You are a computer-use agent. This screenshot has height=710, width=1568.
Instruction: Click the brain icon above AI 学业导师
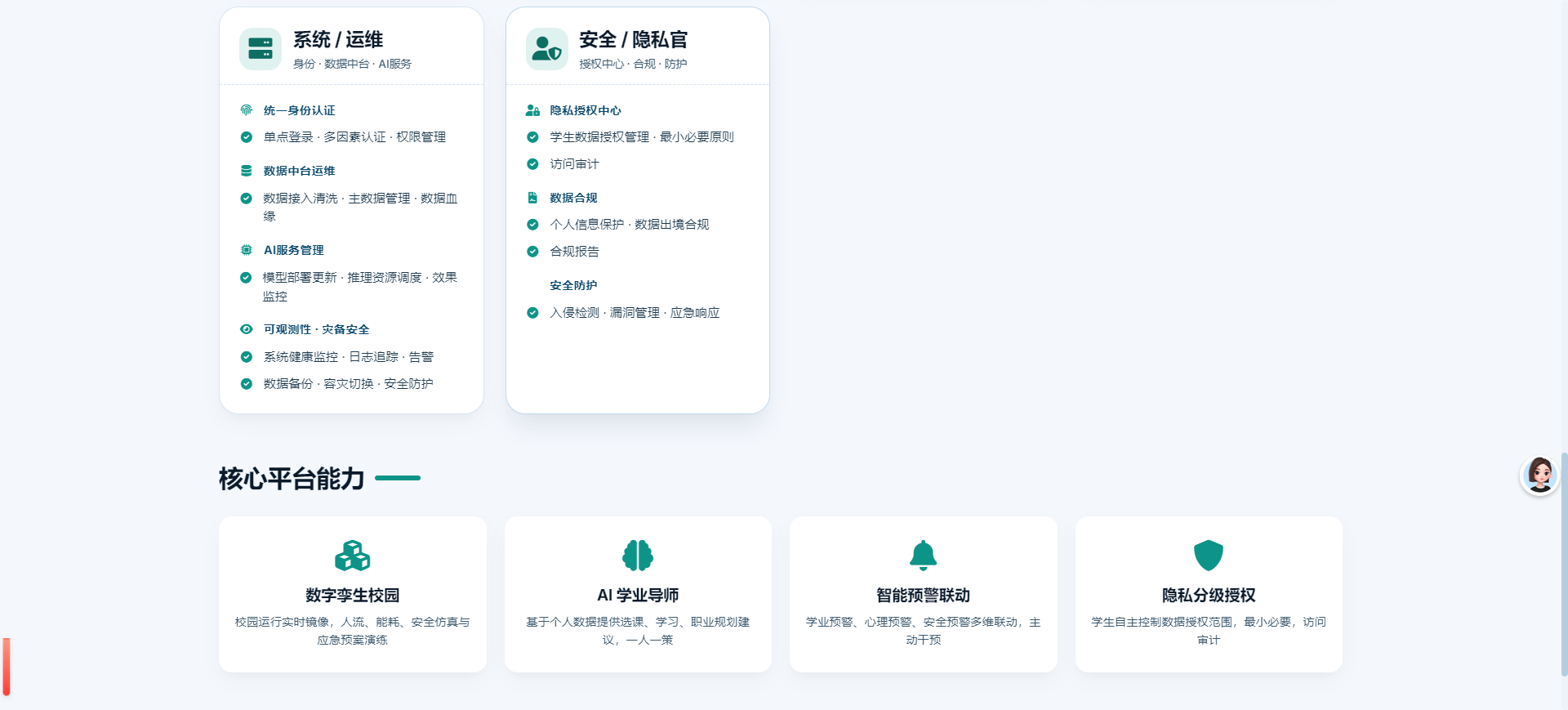pyautogui.click(x=638, y=556)
